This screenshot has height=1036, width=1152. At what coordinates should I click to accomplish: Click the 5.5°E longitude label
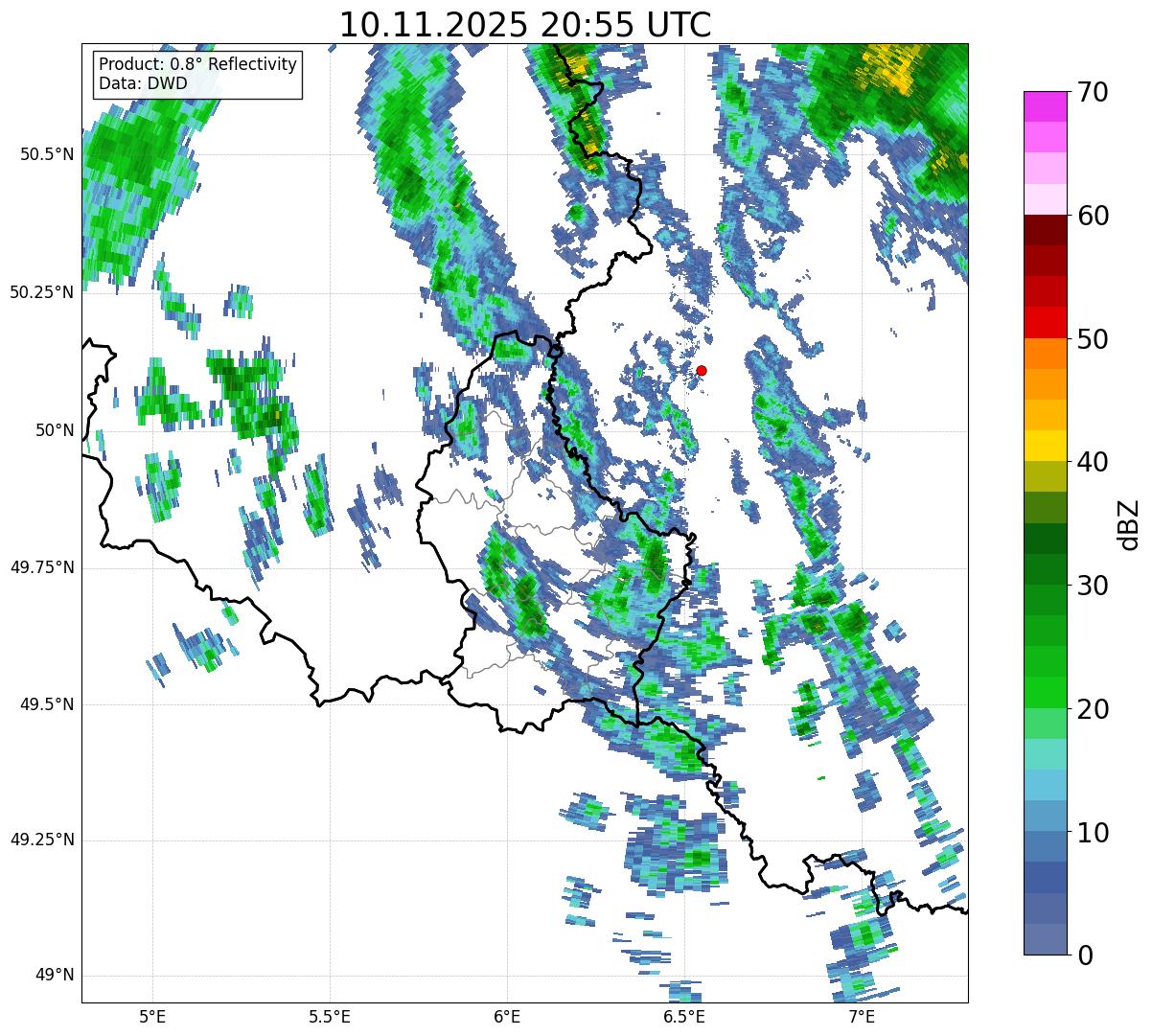(x=330, y=1017)
